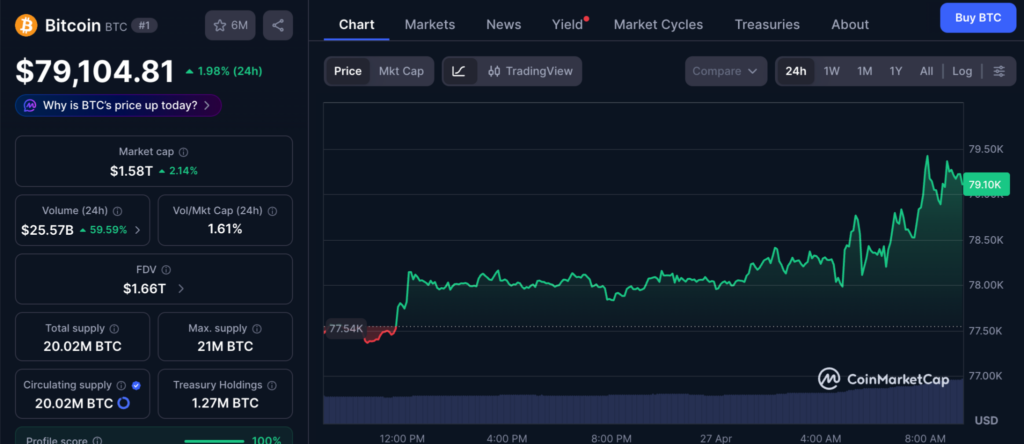The width and height of the screenshot is (1024, 444).
Task: Switch to TradingView chart mode
Action: click(530, 71)
